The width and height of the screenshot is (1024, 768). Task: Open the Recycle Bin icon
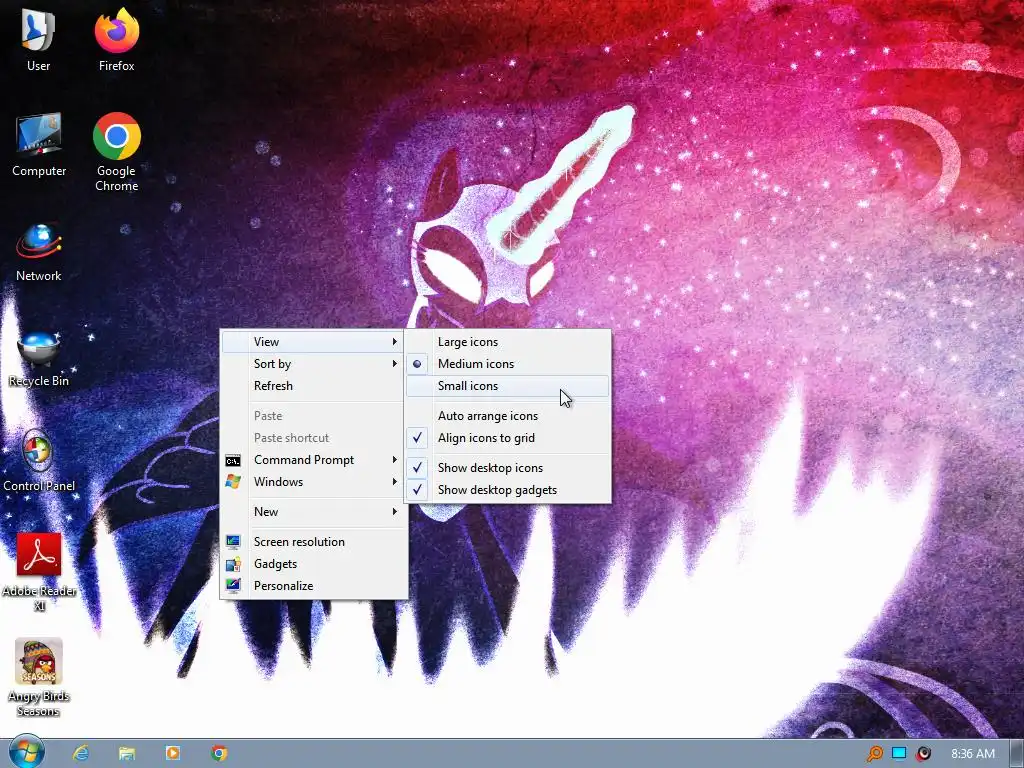pos(39,358)
